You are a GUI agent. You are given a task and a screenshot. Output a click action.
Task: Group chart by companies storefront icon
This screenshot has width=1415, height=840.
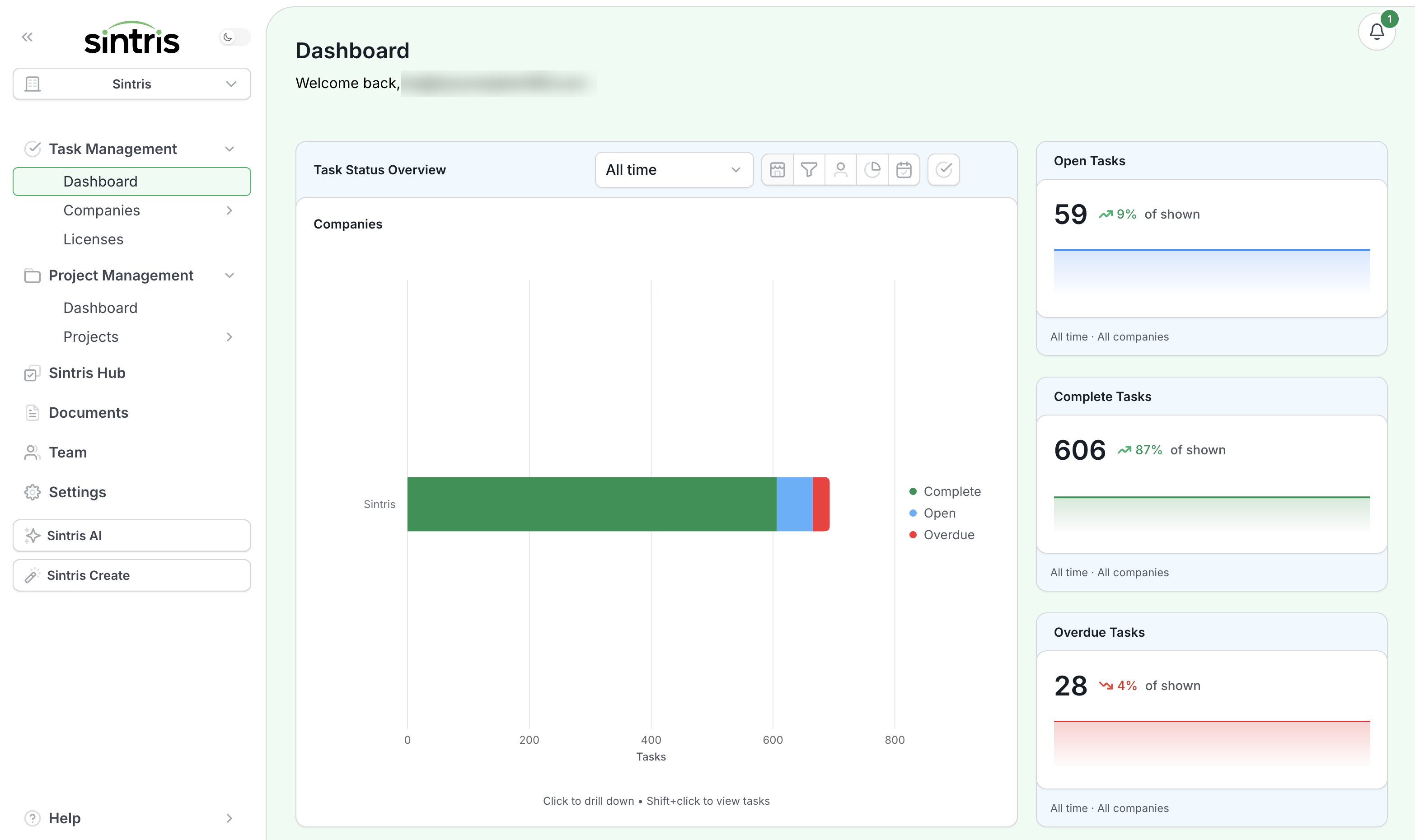(778, 170)
